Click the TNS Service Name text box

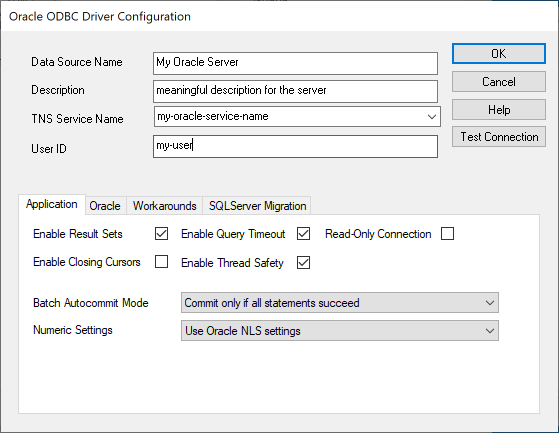coord(289,117)
